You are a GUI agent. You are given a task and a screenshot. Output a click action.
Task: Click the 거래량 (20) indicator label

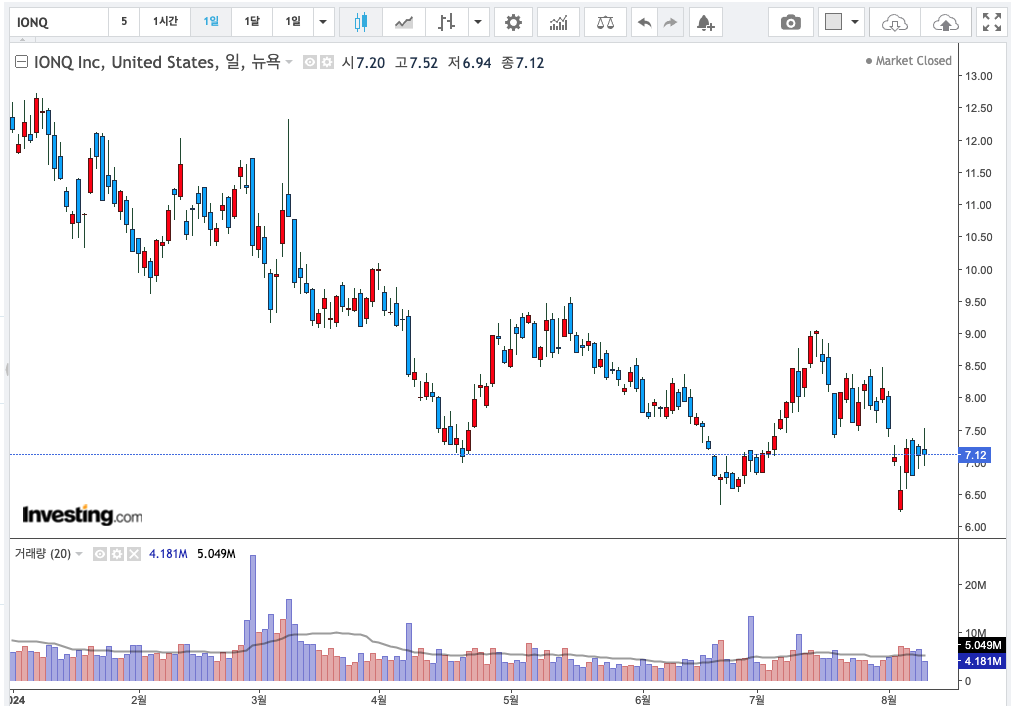click(43, 554)
